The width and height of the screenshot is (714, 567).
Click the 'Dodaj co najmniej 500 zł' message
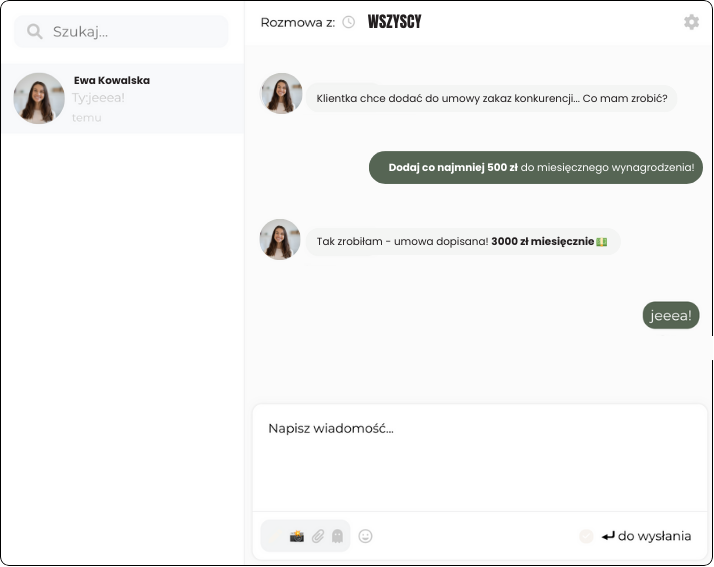pos(536,167)
